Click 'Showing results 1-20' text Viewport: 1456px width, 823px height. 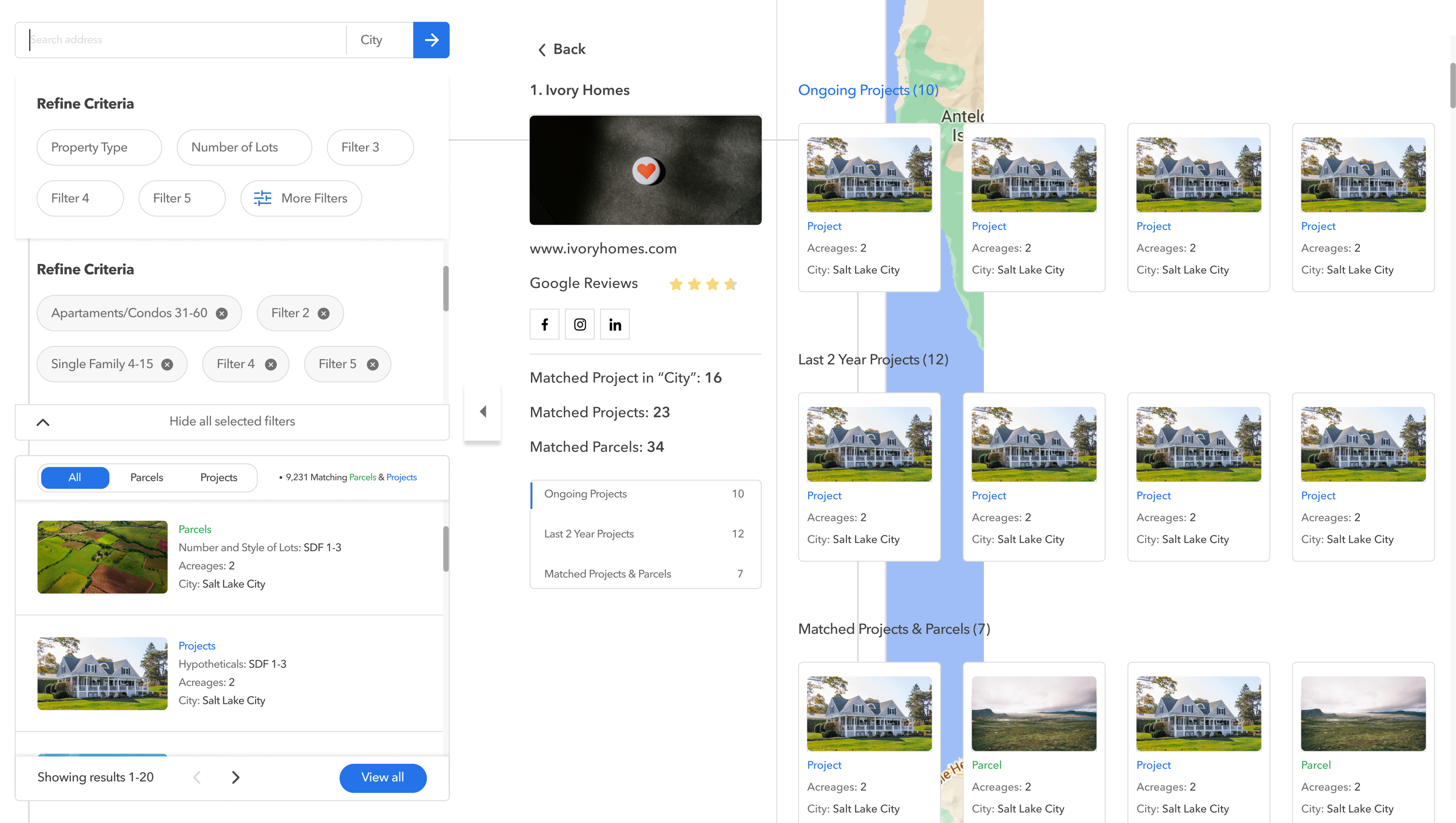tap(96, 777)
